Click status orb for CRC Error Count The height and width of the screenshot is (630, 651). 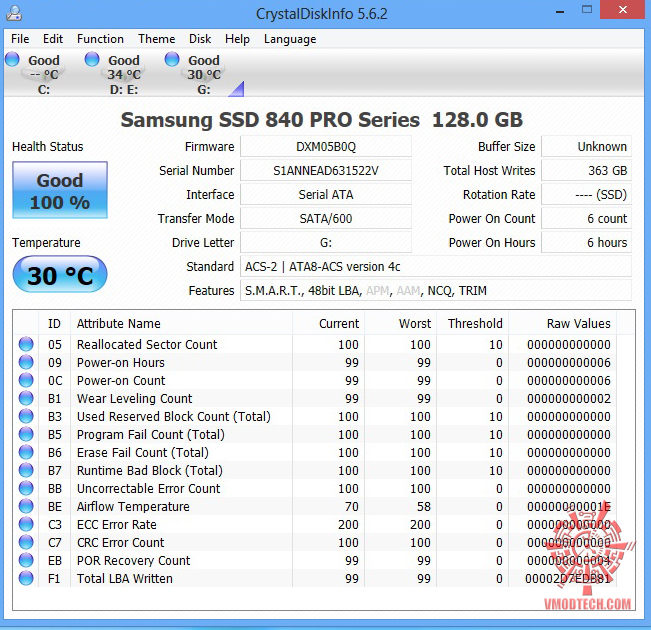pos(26,542)
